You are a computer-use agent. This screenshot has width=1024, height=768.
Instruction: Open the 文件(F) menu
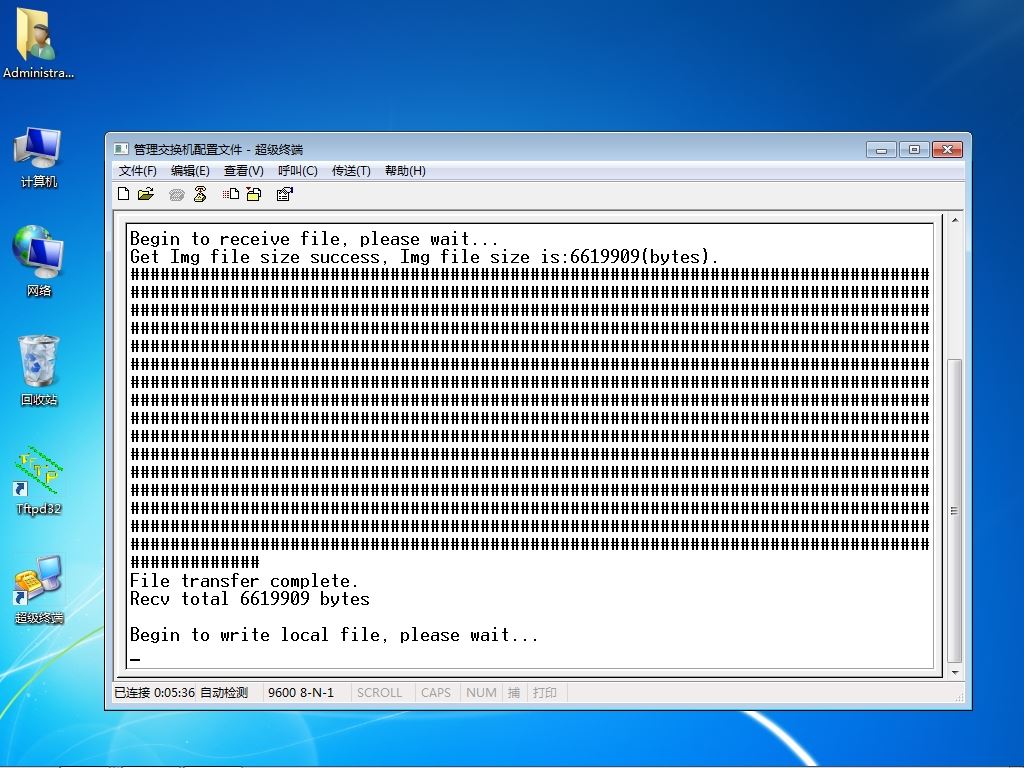click(137, 170)
